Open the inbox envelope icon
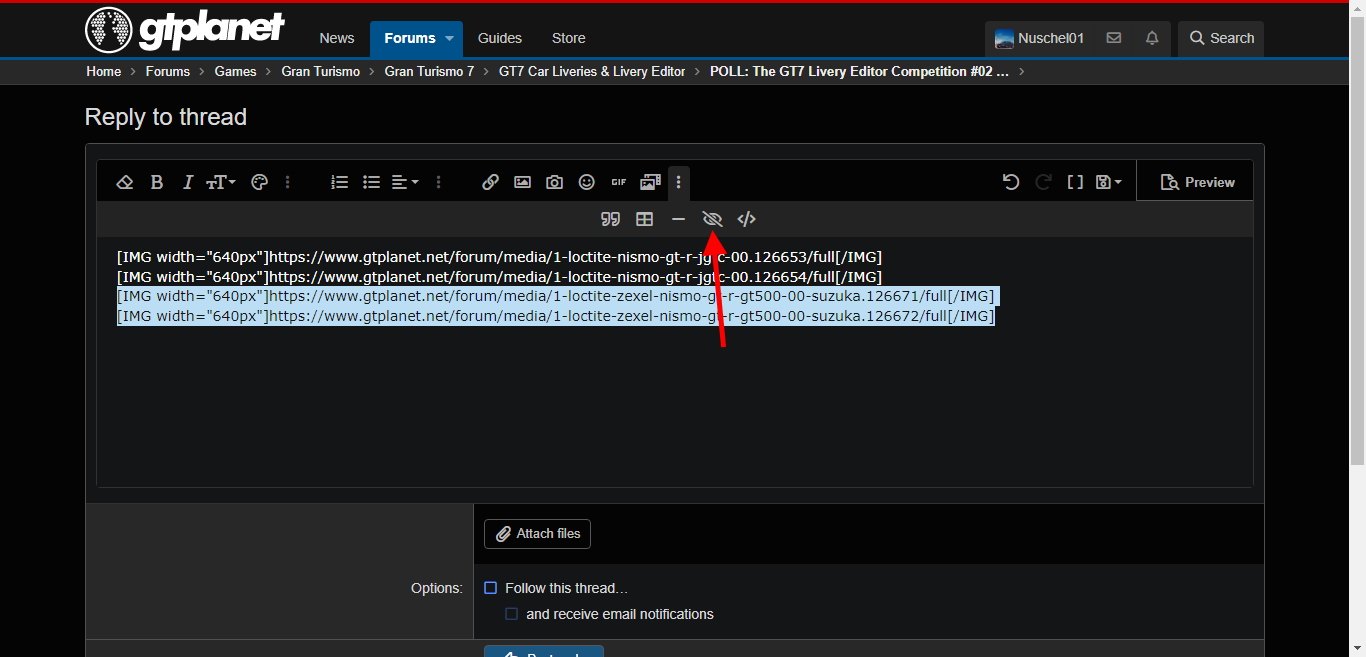This screenshot has width=1366, height=657. coord(1114,38)
